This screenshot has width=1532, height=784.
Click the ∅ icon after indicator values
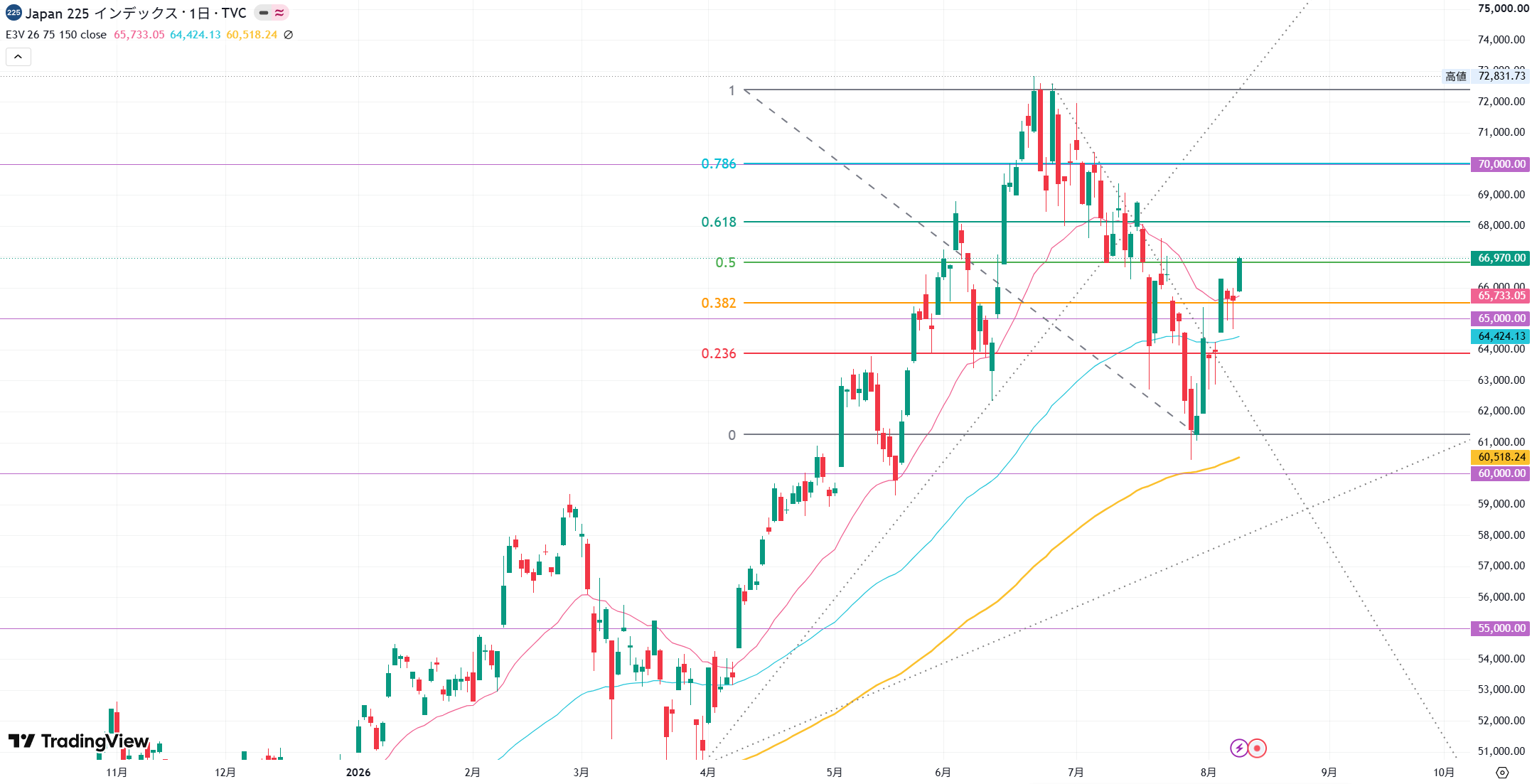click(289, 35)
